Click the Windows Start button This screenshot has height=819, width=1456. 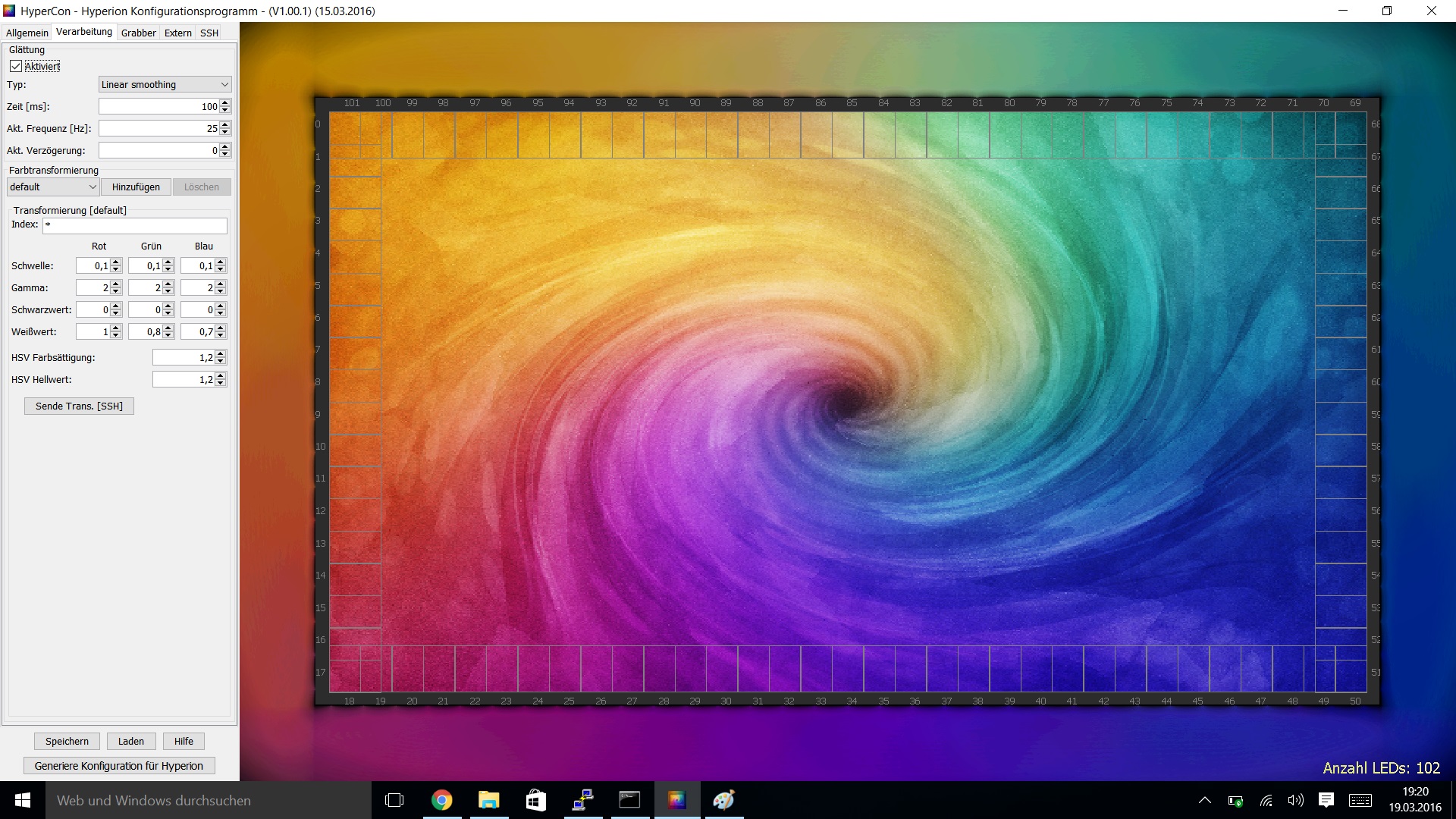click(x=22, y=800)
